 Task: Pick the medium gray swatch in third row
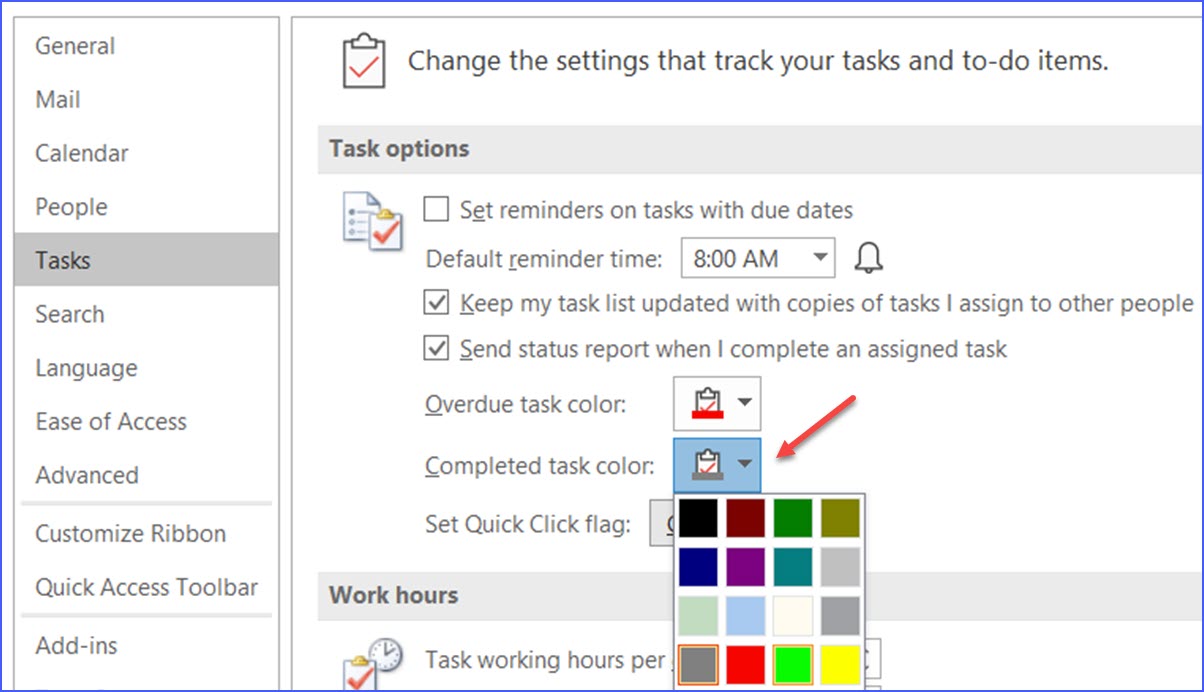pos(840,615)
